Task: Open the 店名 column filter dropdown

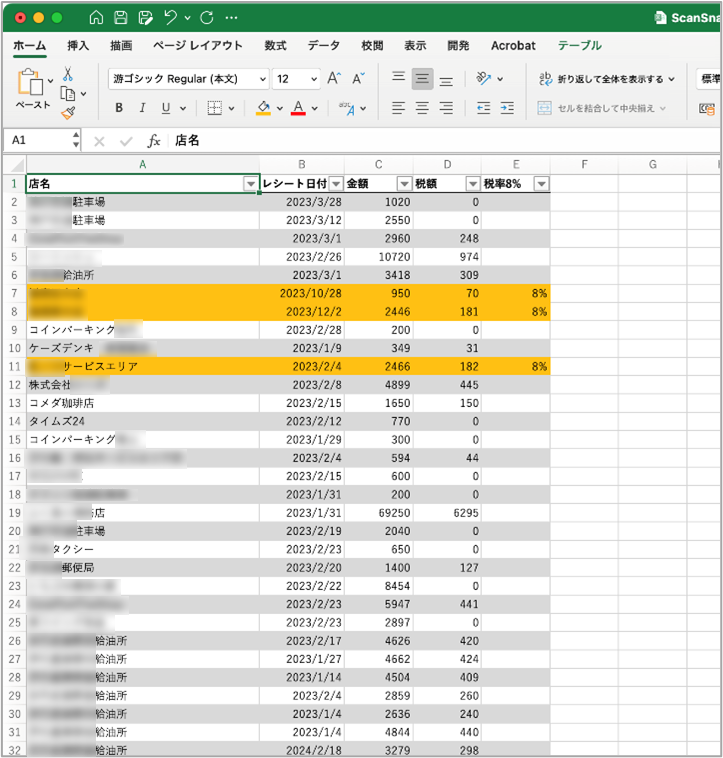Action: pyautogui.click(x=250, y=184)
